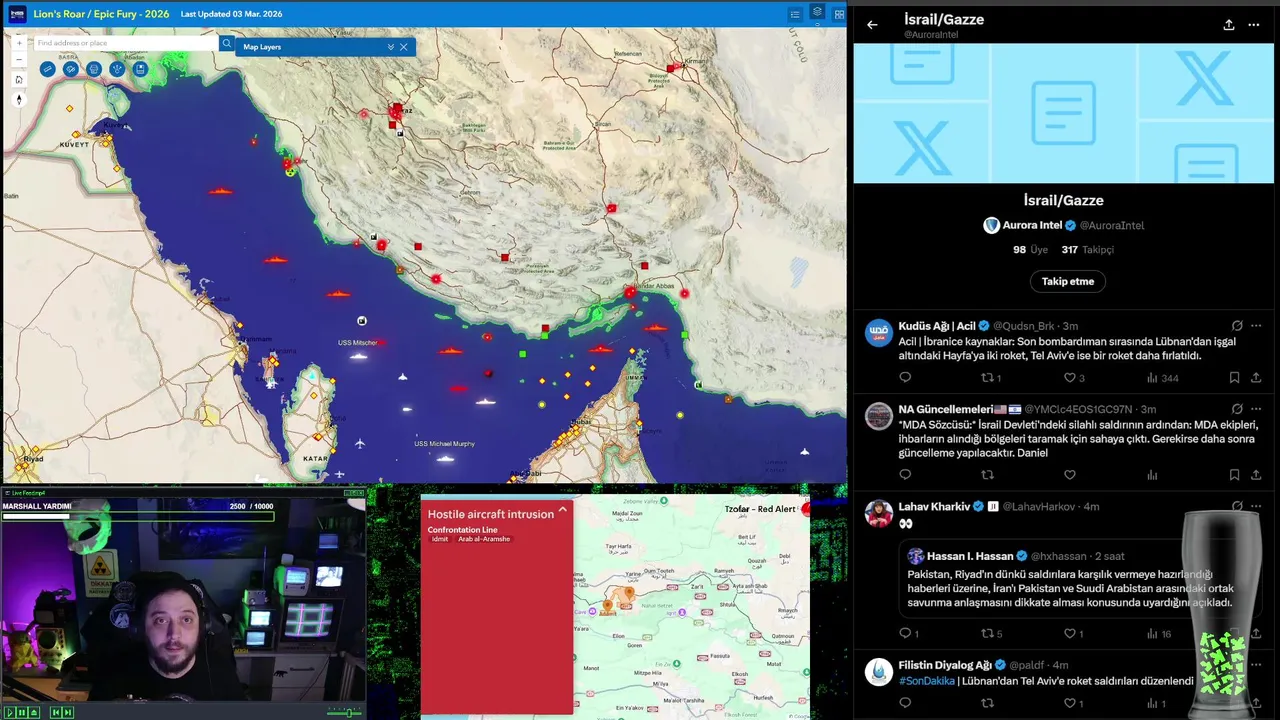Click the Find address or place field
Viewport: 1280px width, 720px height.
click(126, 43)
